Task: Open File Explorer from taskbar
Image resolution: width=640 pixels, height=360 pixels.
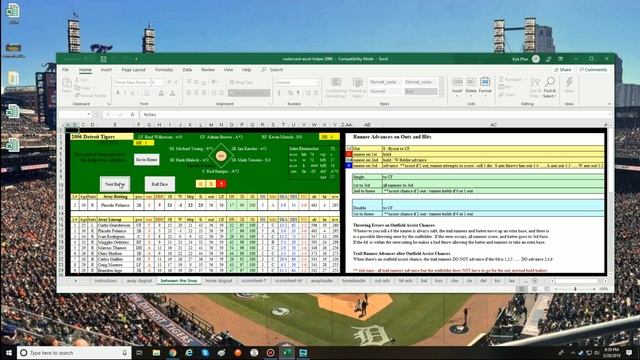Action: 156,353
